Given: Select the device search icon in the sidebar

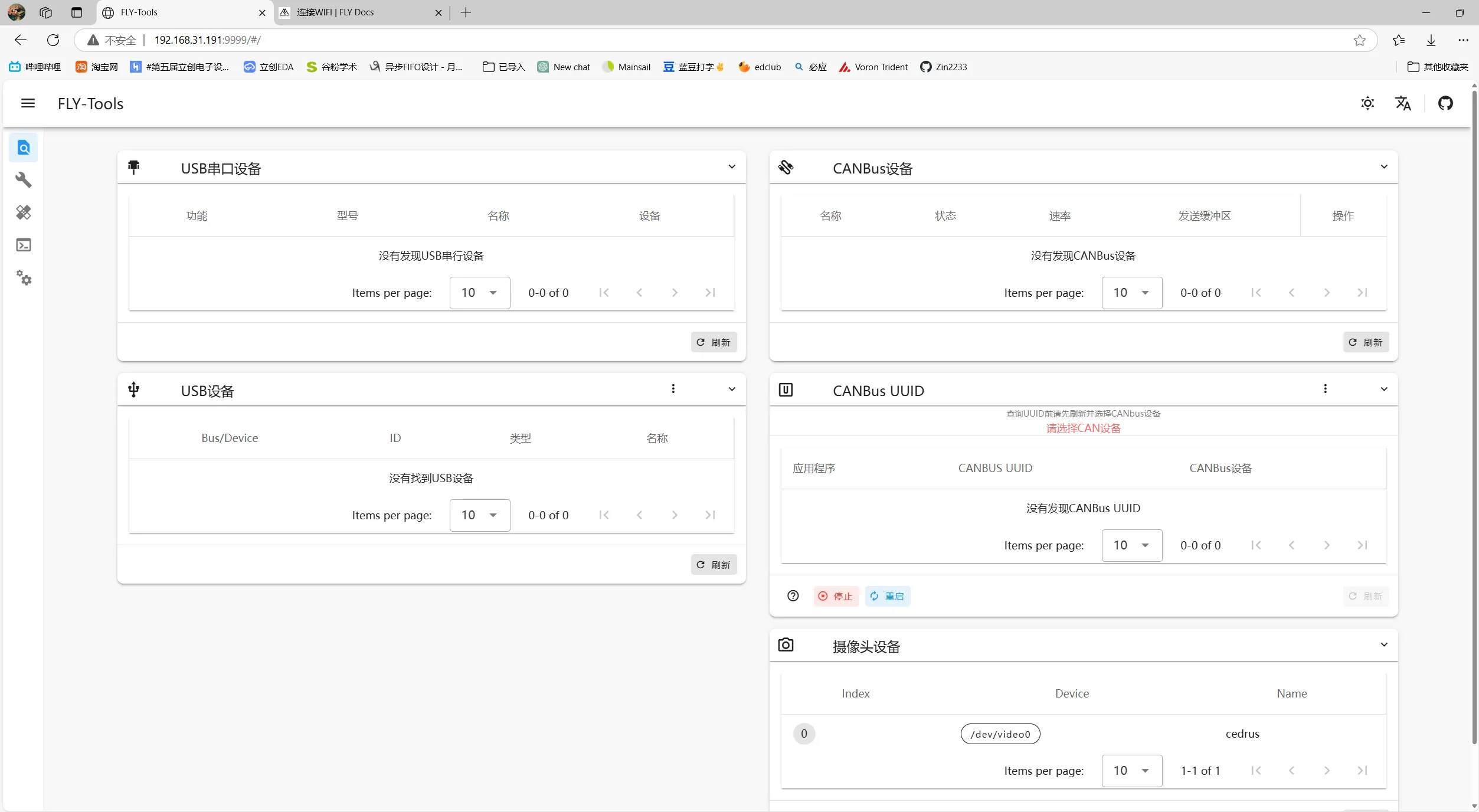Looking at the screenshot, I should click(x=24, y=148).
